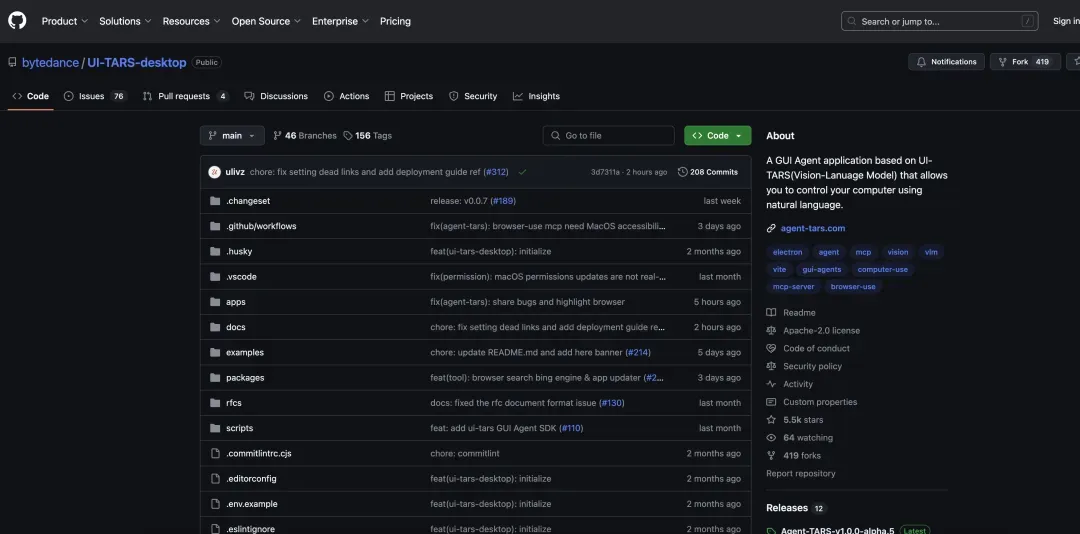The image size is (1080, 534).
Task: Open the .changeset folder
Action: [248, 201]
